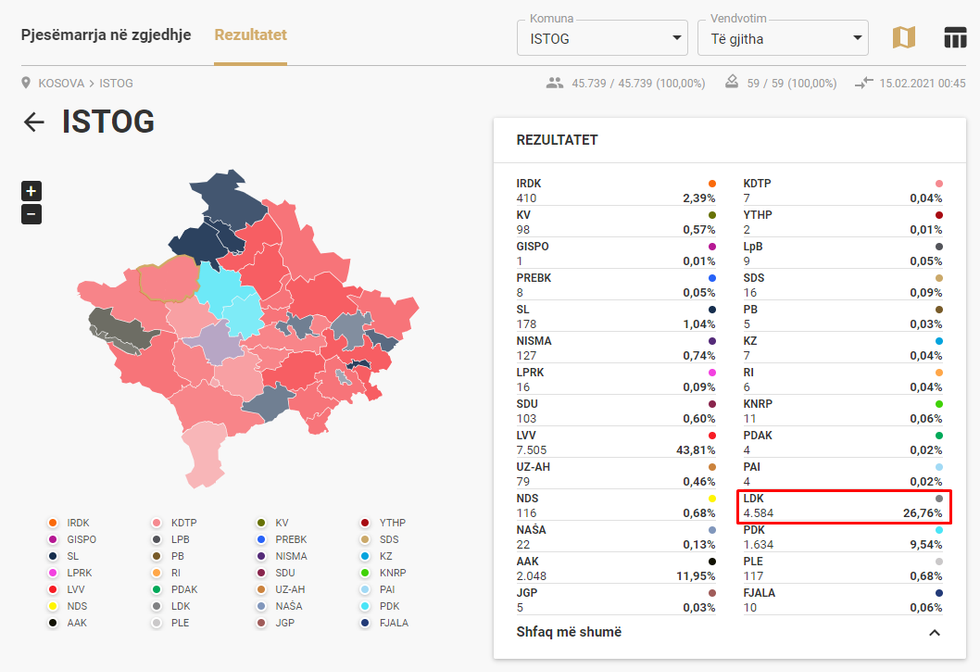Screen dimensions: 980x672
Task: Zoom in on the map
Action: pyautogui.click(x=31, y=191)
